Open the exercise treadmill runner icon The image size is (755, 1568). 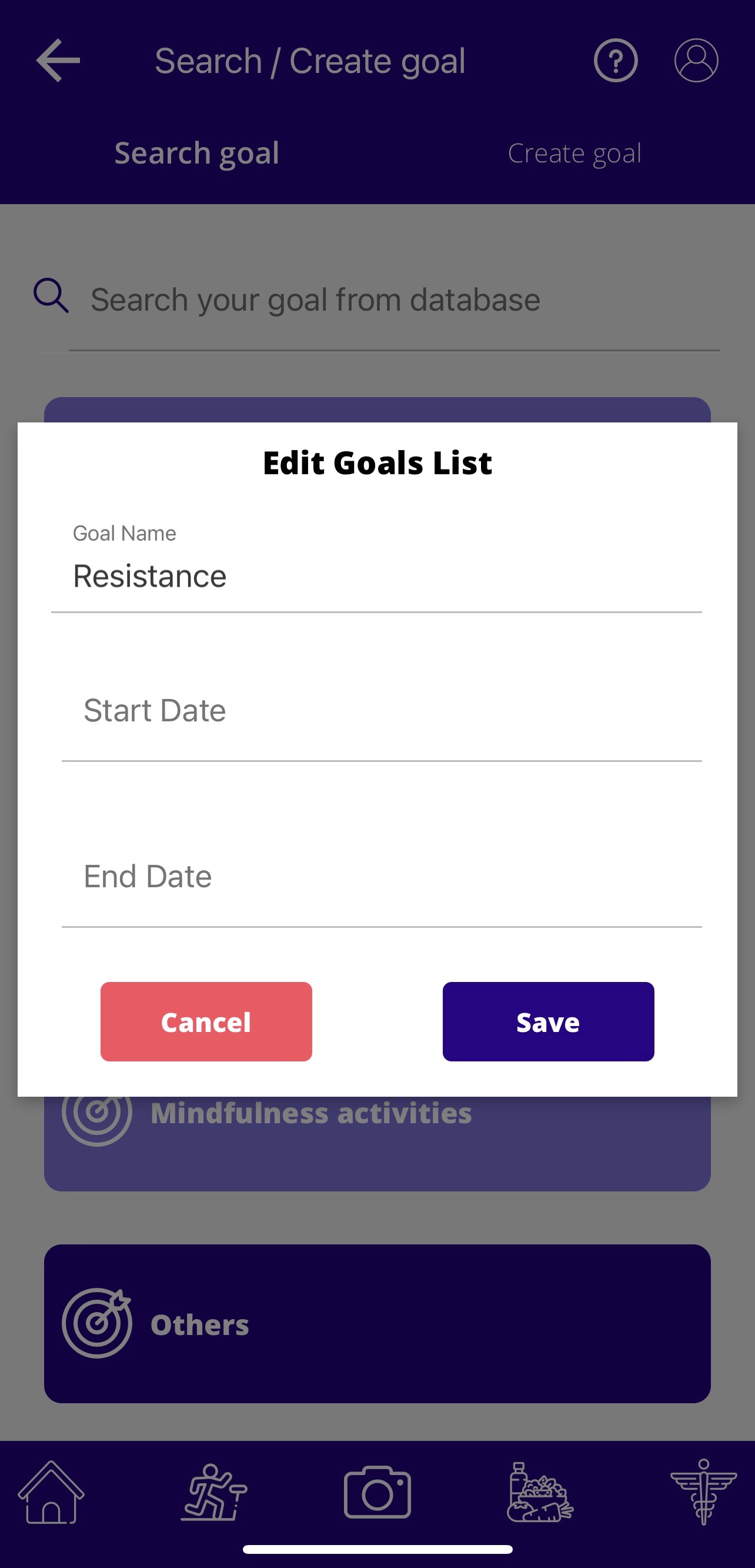[x=214, y=1492]
